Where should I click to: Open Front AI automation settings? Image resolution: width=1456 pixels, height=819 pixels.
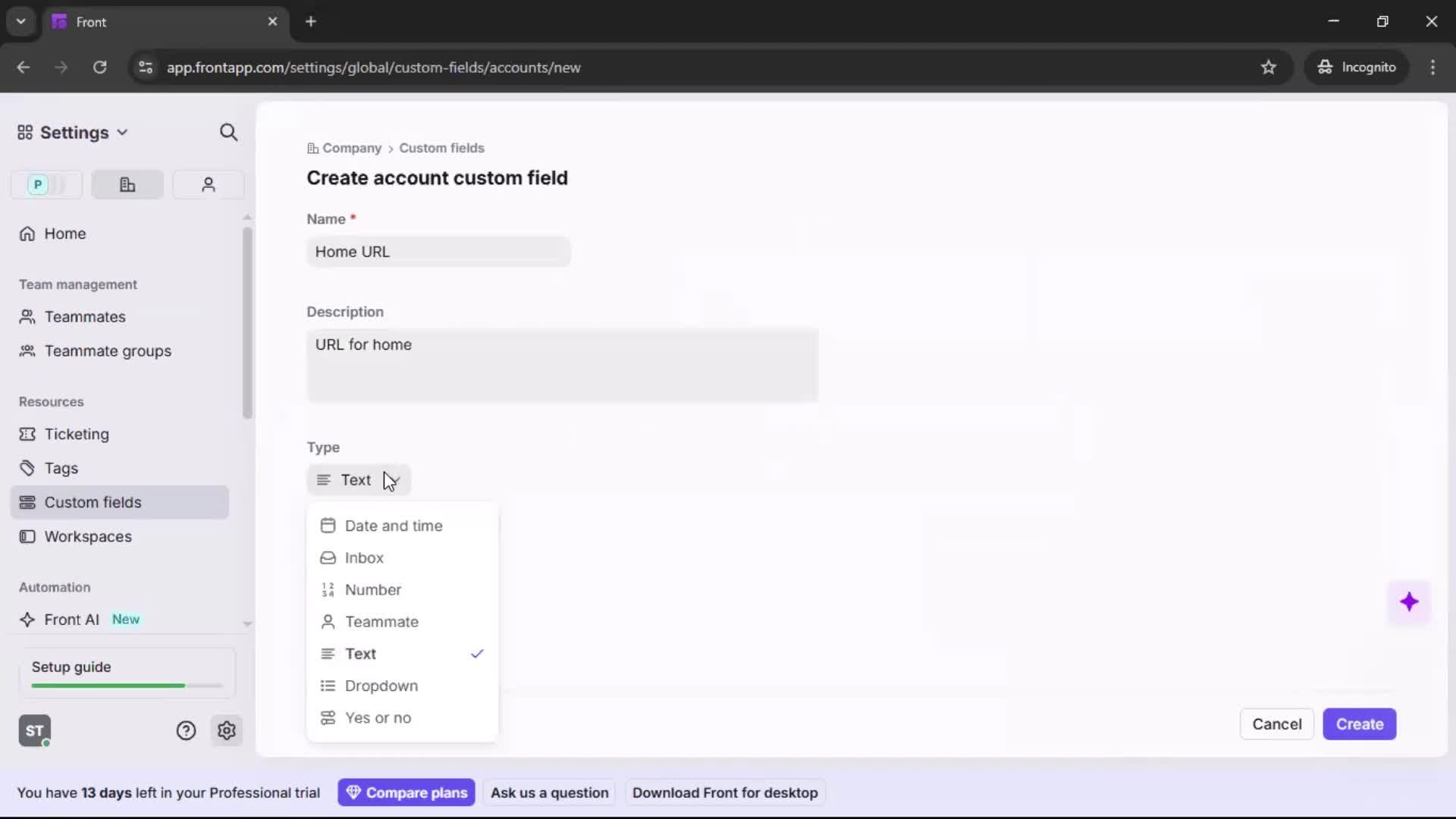[71, 619]
